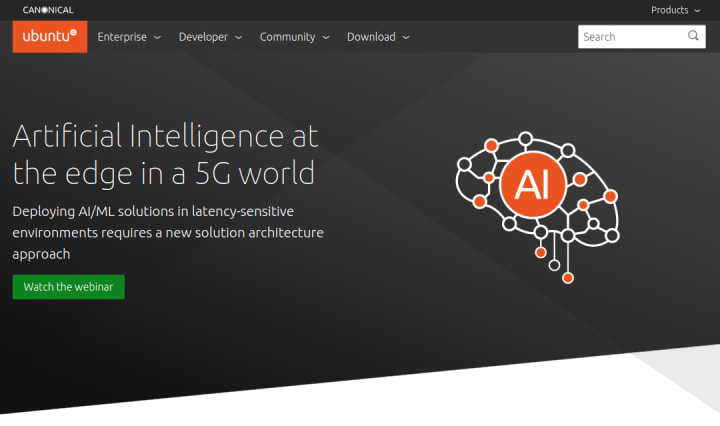The width and height of the screenshot is (720, 426).
Task: Click the Deploying AI/ML solutions paragraph
Action: click(168, 233)
